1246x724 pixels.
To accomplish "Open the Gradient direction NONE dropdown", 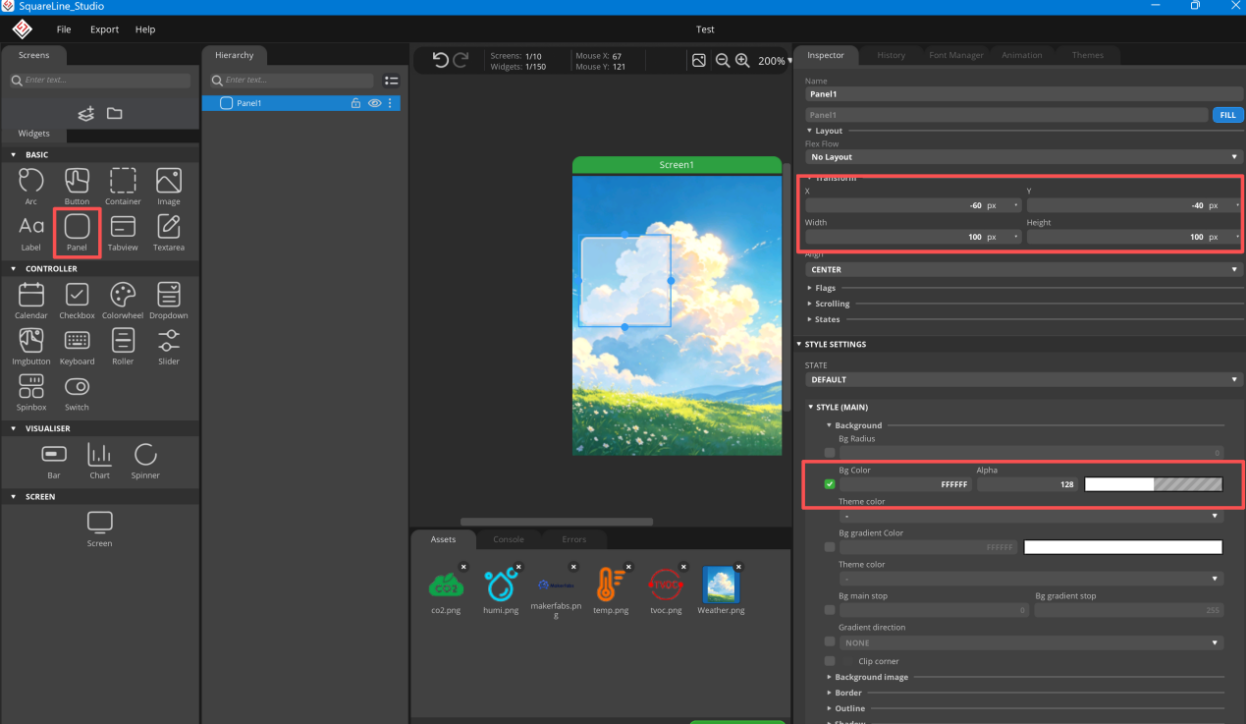I will point(1031,643).
